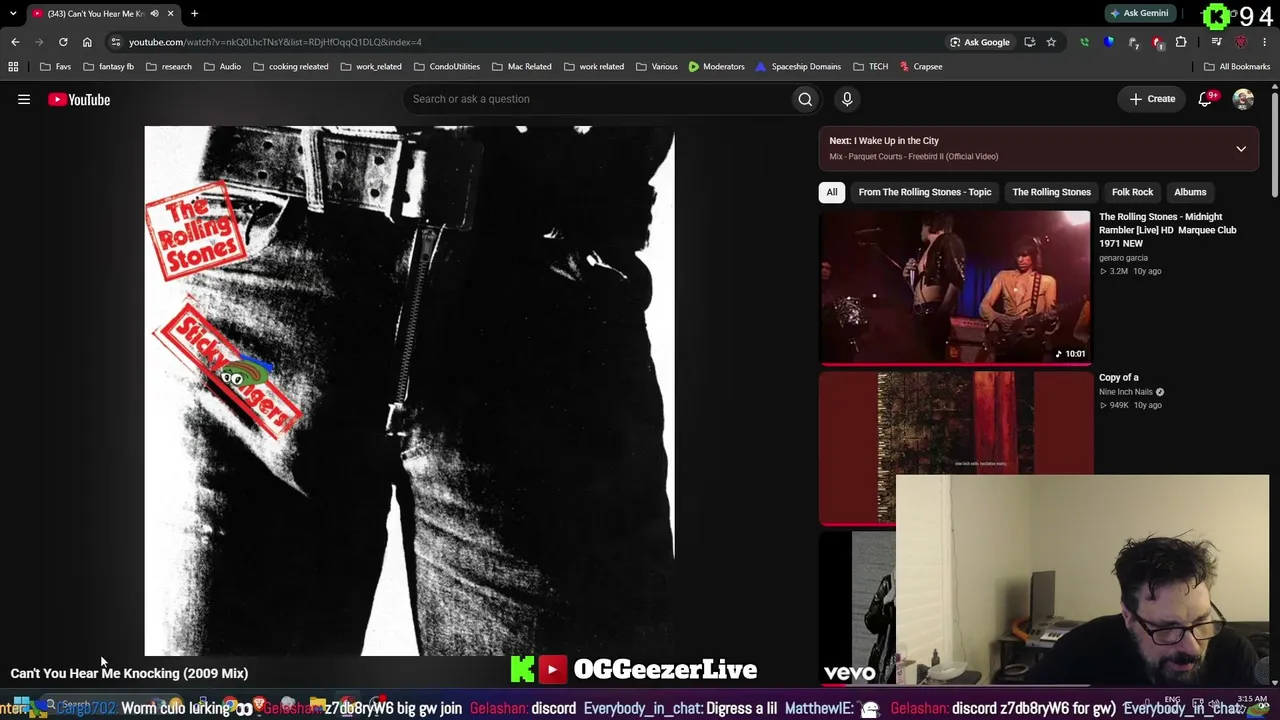
Task: Reload the current page
Action: 63,42
